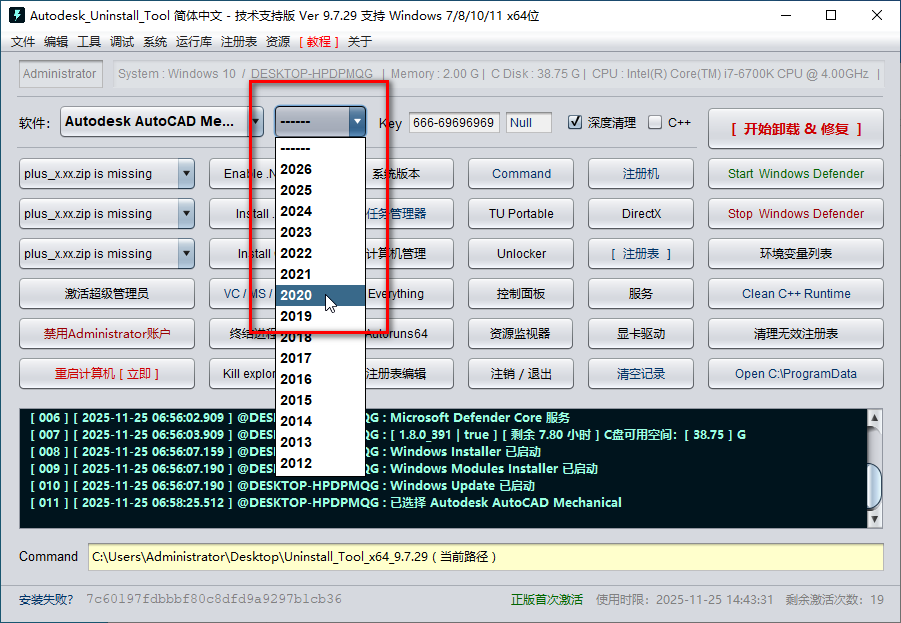
Task: Click the DirectX button
Action: pos(641,214)
